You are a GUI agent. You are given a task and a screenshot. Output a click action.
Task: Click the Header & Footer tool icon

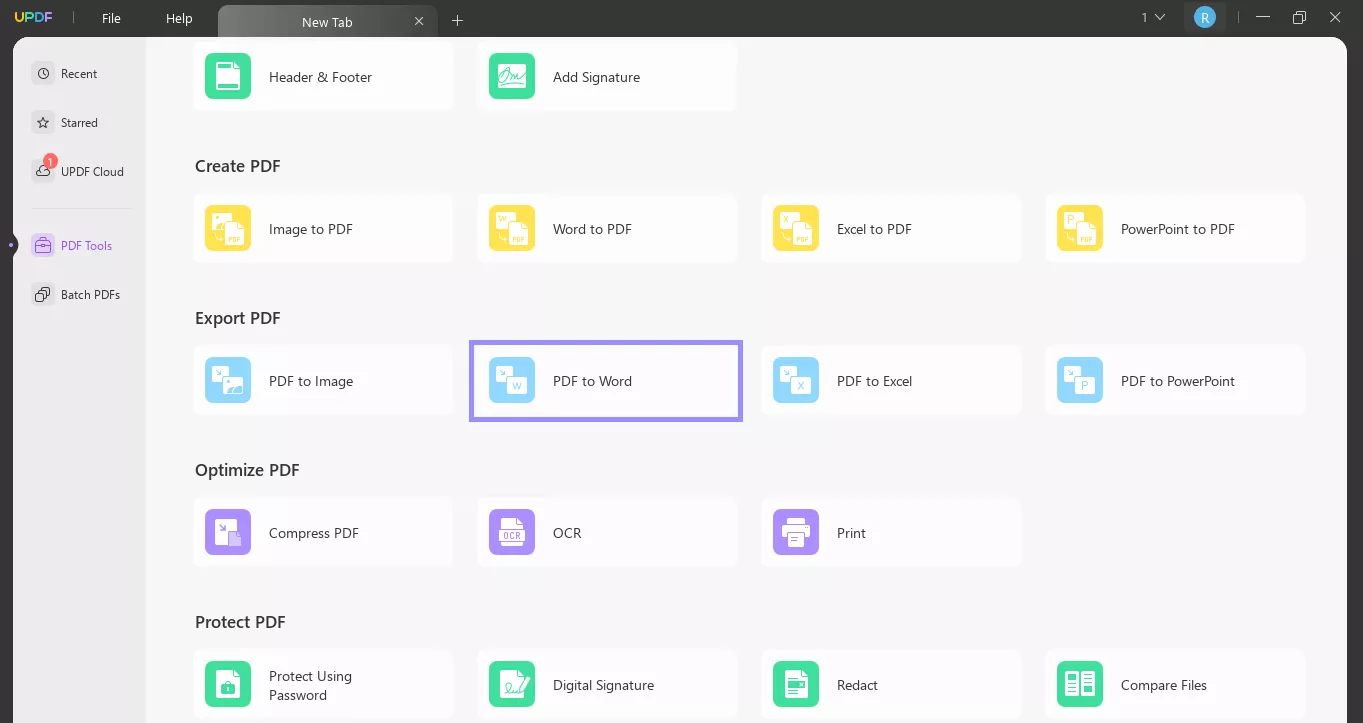[228, 76]
